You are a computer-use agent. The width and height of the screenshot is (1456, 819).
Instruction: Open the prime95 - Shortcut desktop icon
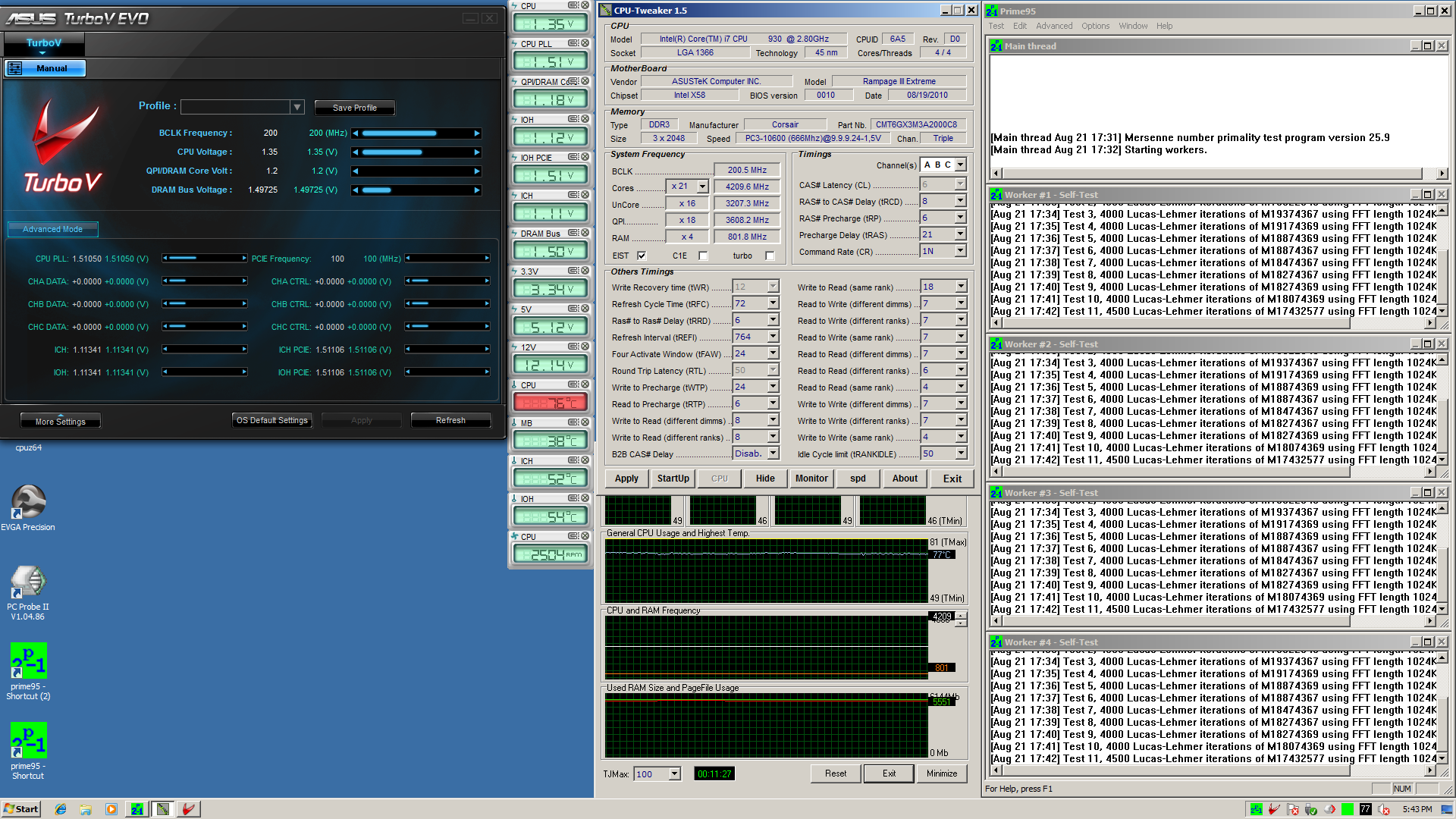(28, 750)
